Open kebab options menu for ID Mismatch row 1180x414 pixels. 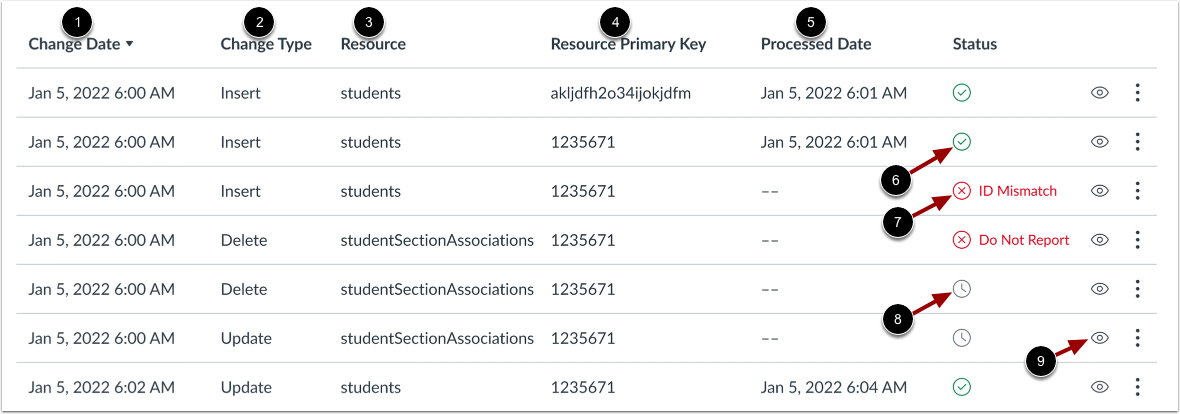coord(1137,191)
